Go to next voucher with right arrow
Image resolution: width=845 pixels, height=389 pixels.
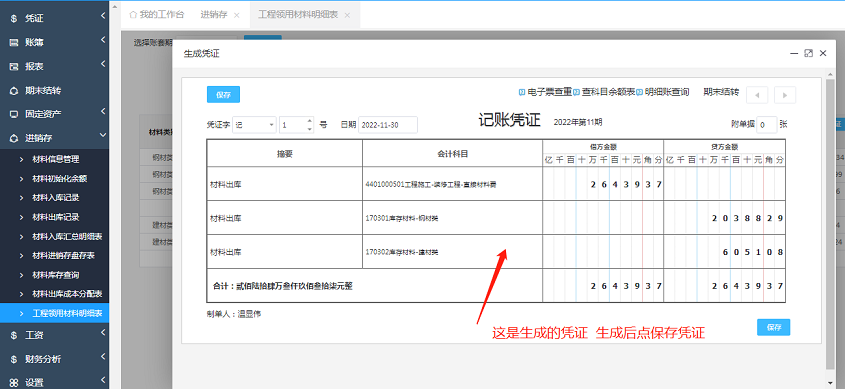pos(785,95)
